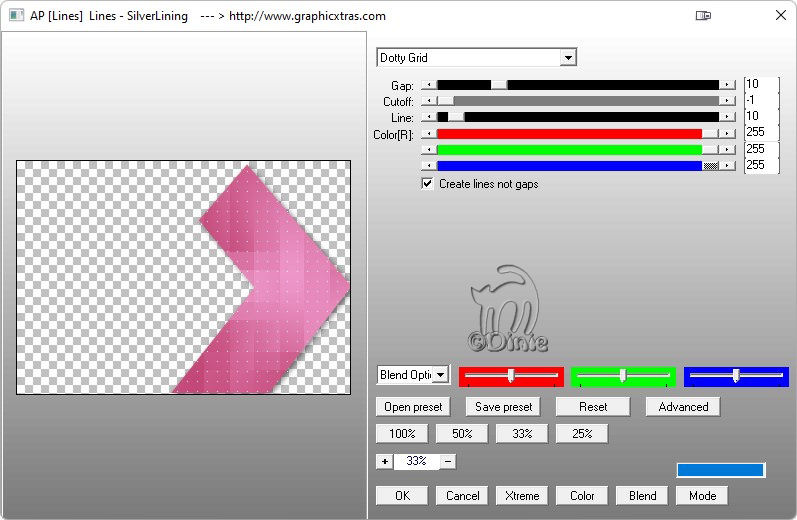The width and height of the screenshot is (797, 520).
Task: Toggle Create lines not gaps checkbox
Action: [428, 184]
